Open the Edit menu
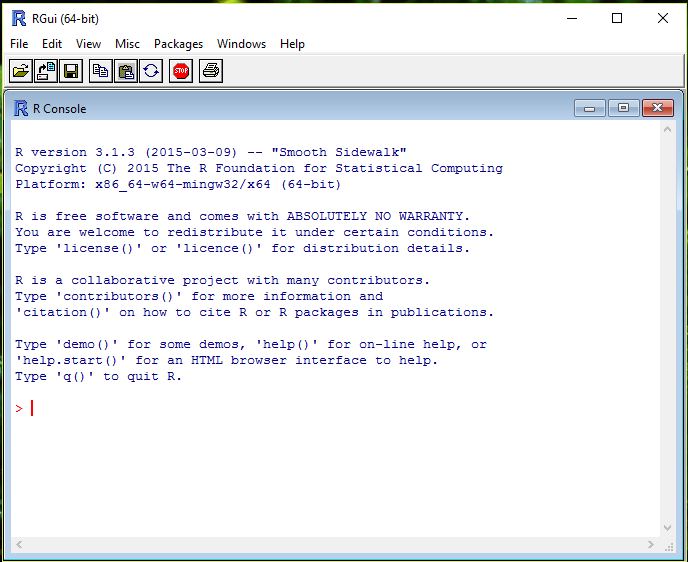 pos(52,44)
